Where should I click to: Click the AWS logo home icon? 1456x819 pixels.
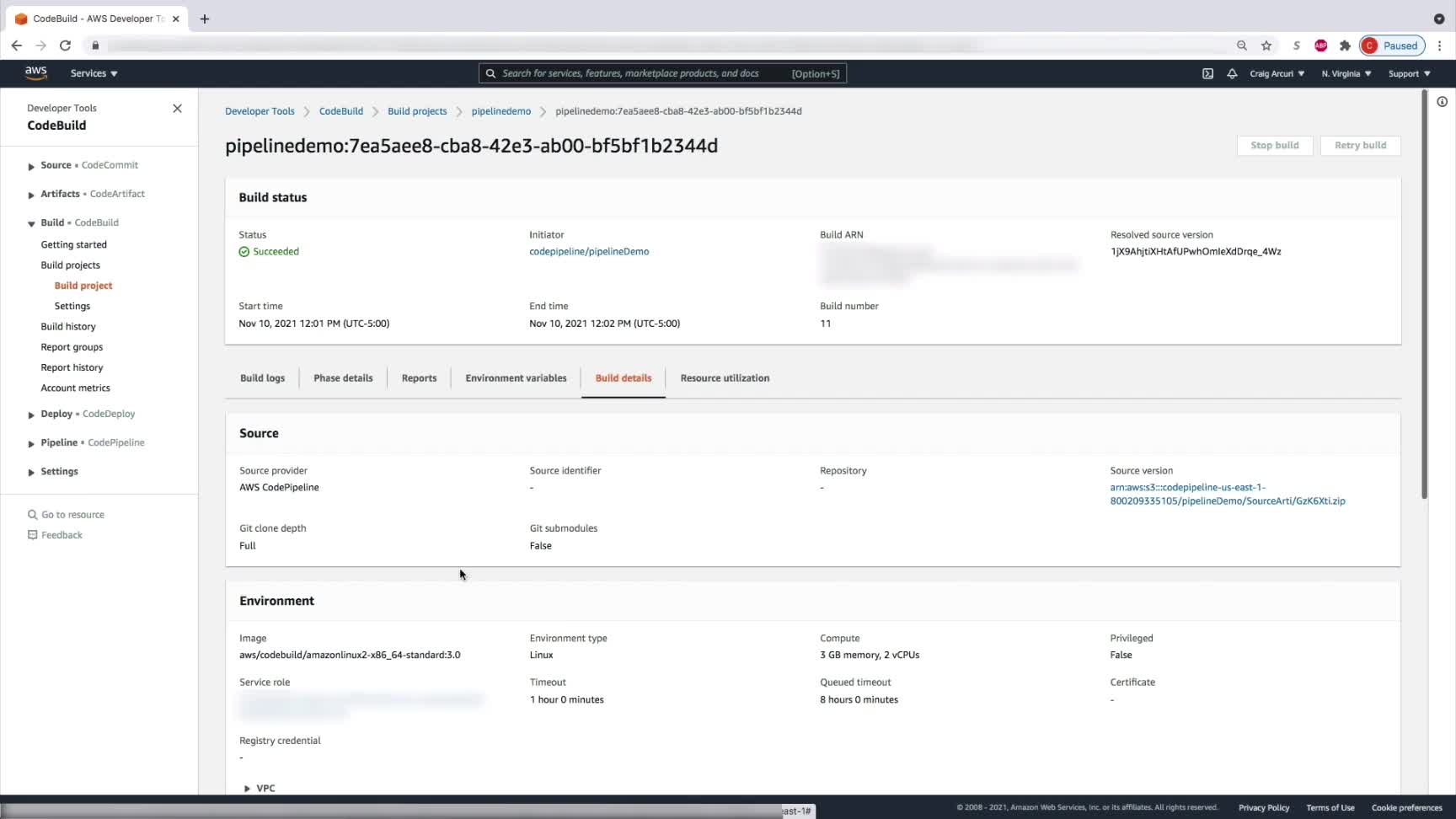point(35,72)
